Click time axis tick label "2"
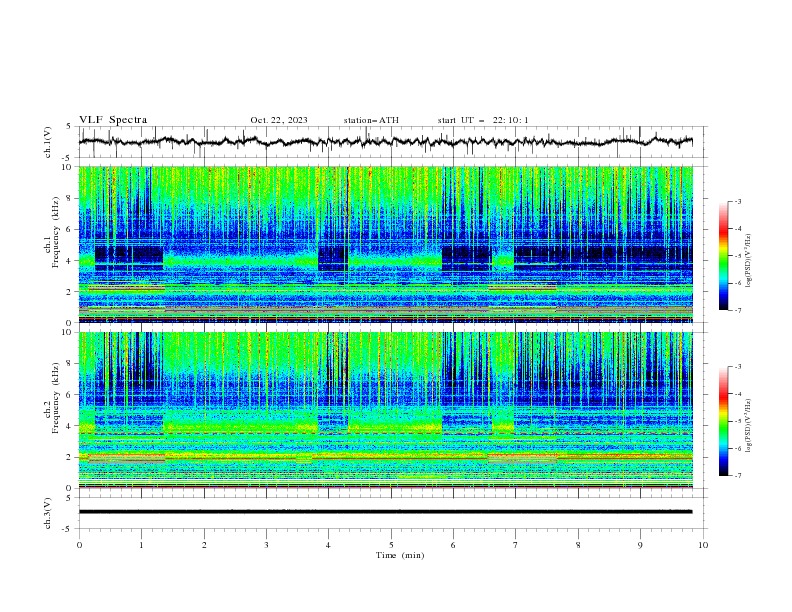This screenshot has width=792, height=612. pos(204,545)
